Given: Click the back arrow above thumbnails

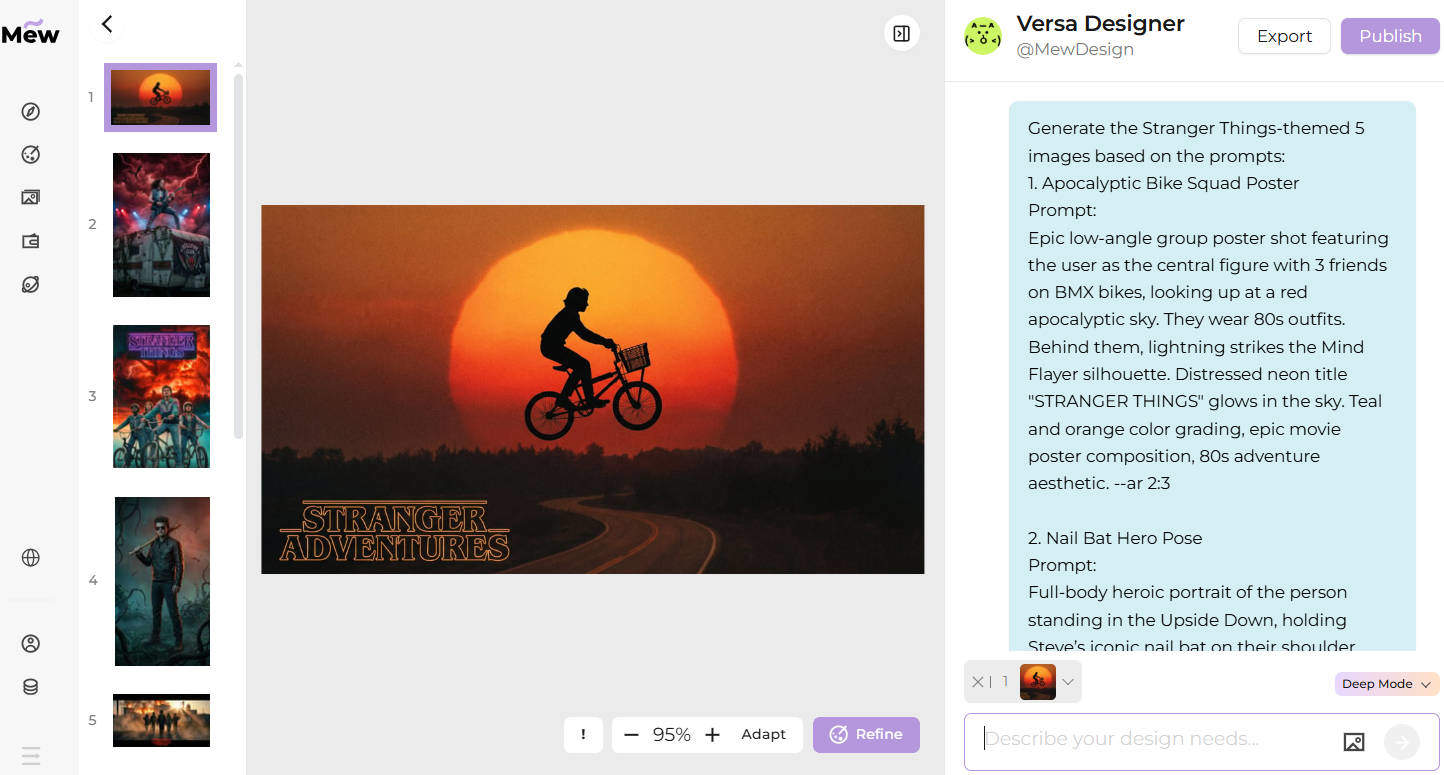Looking at the screenshot, I should (x=108, y=24).
